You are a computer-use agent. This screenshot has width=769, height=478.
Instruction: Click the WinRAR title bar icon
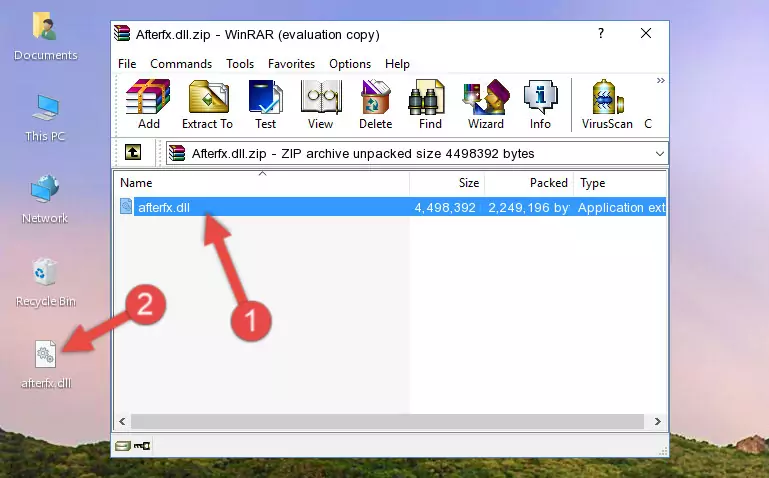(122, 33)
